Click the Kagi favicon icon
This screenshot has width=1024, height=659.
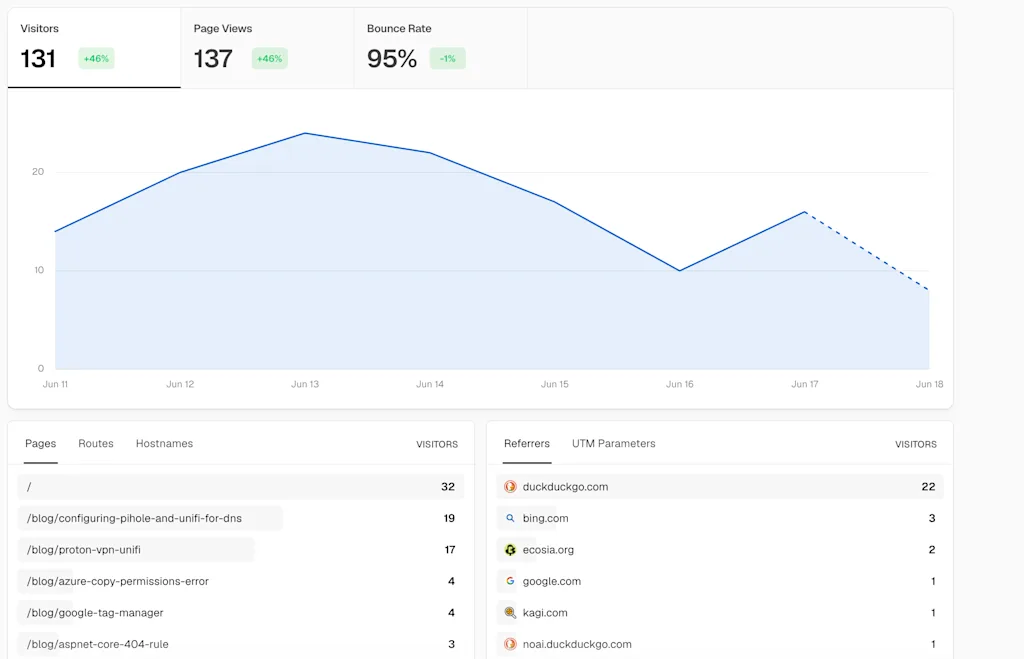510,613
